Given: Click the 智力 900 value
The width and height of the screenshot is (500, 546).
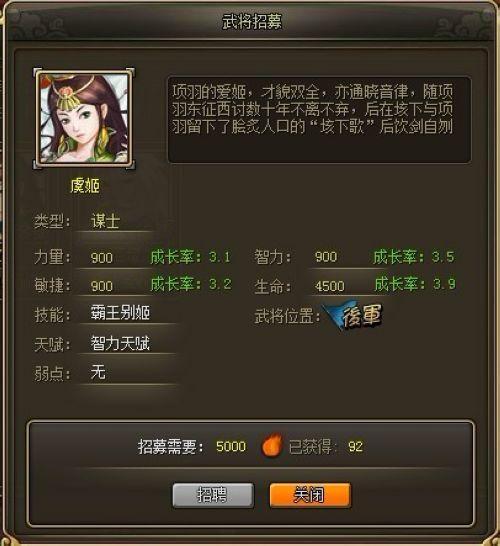Looking at the screenshot, I should (x=326, y=257).
